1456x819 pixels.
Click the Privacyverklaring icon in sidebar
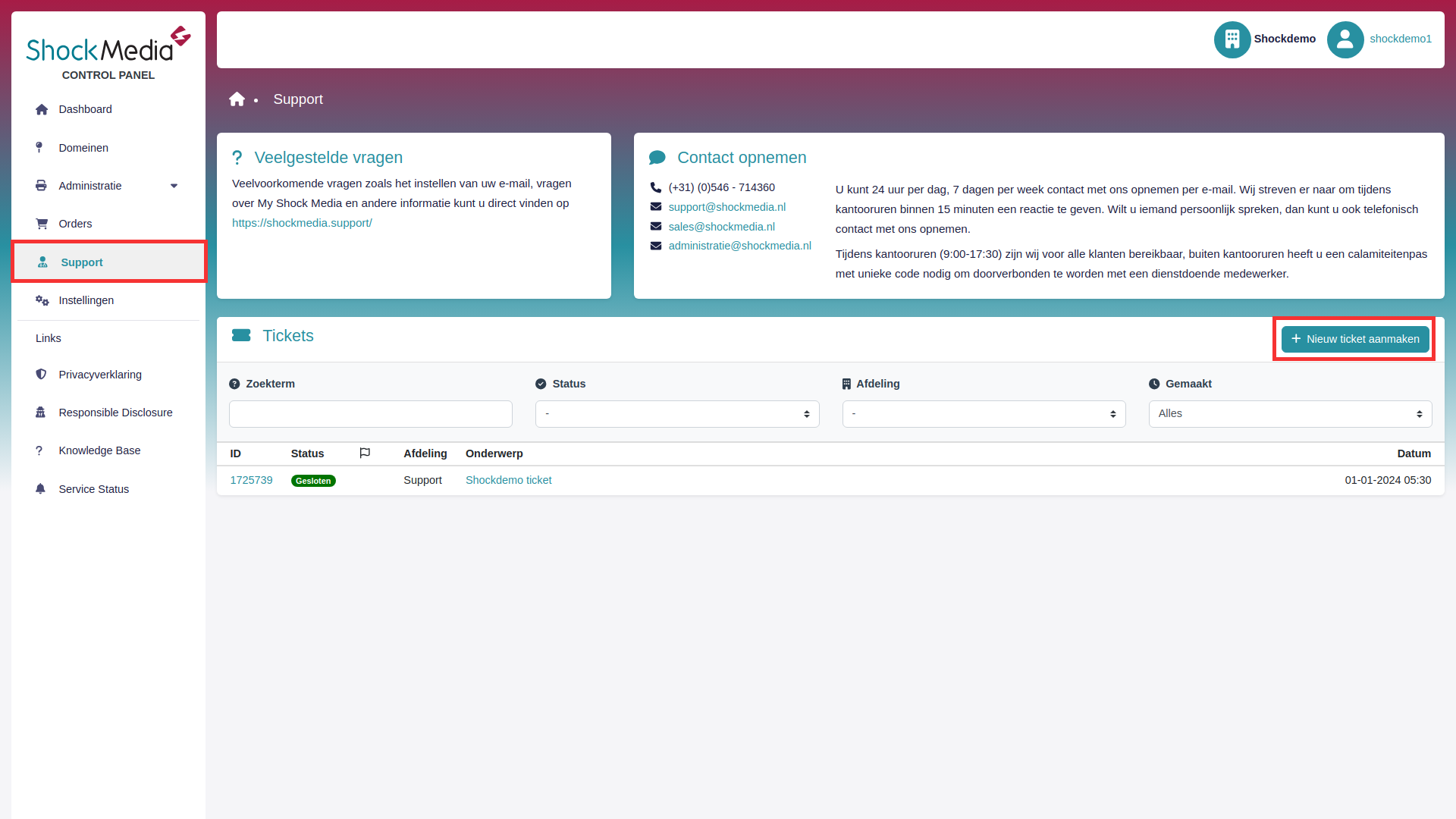(40, 373)
